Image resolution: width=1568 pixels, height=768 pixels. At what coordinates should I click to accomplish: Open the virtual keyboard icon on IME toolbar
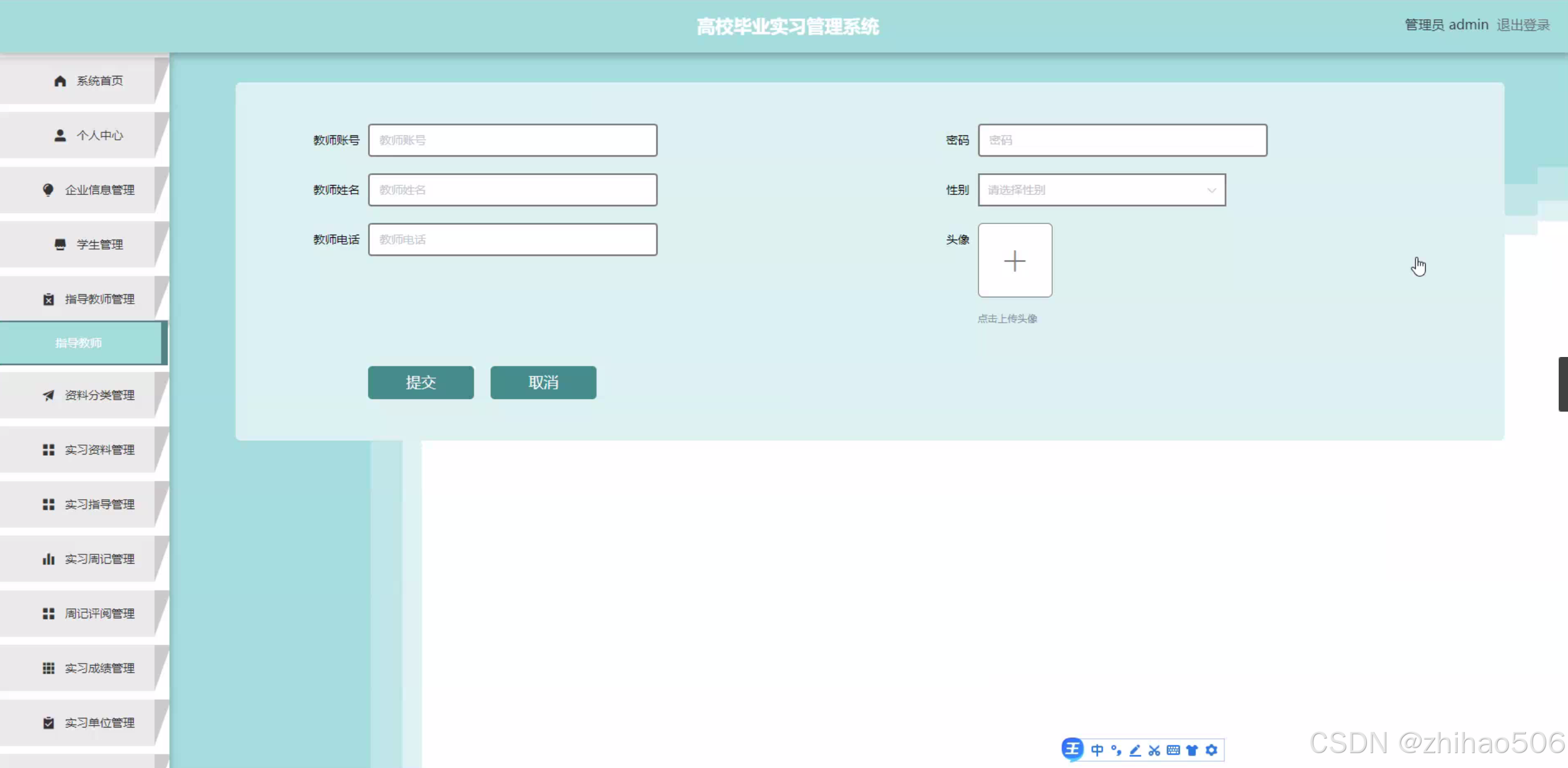(x=1173, y=749)
